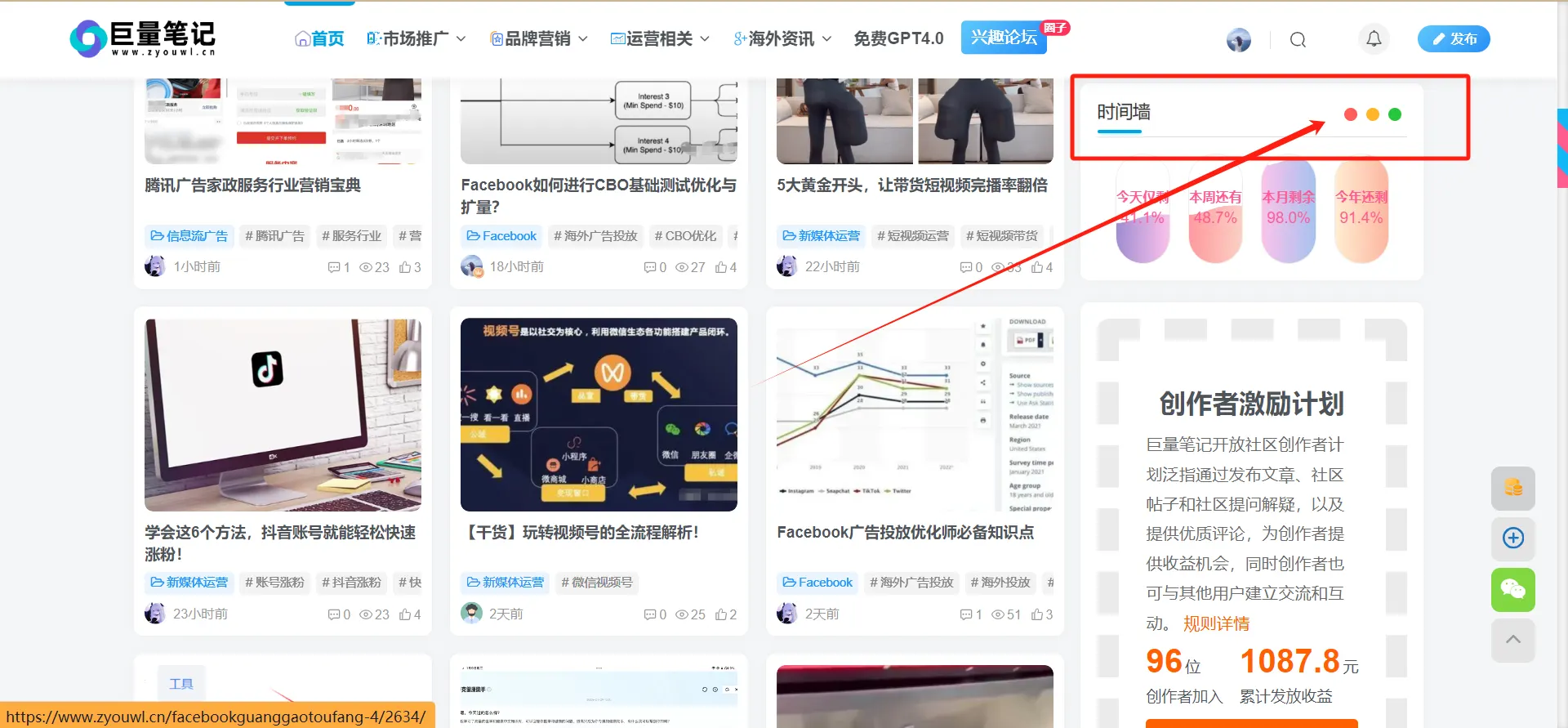1568x728 pixels.
Task: Expand the 市场推广 dropdown chevron
Action: (461, 38)
